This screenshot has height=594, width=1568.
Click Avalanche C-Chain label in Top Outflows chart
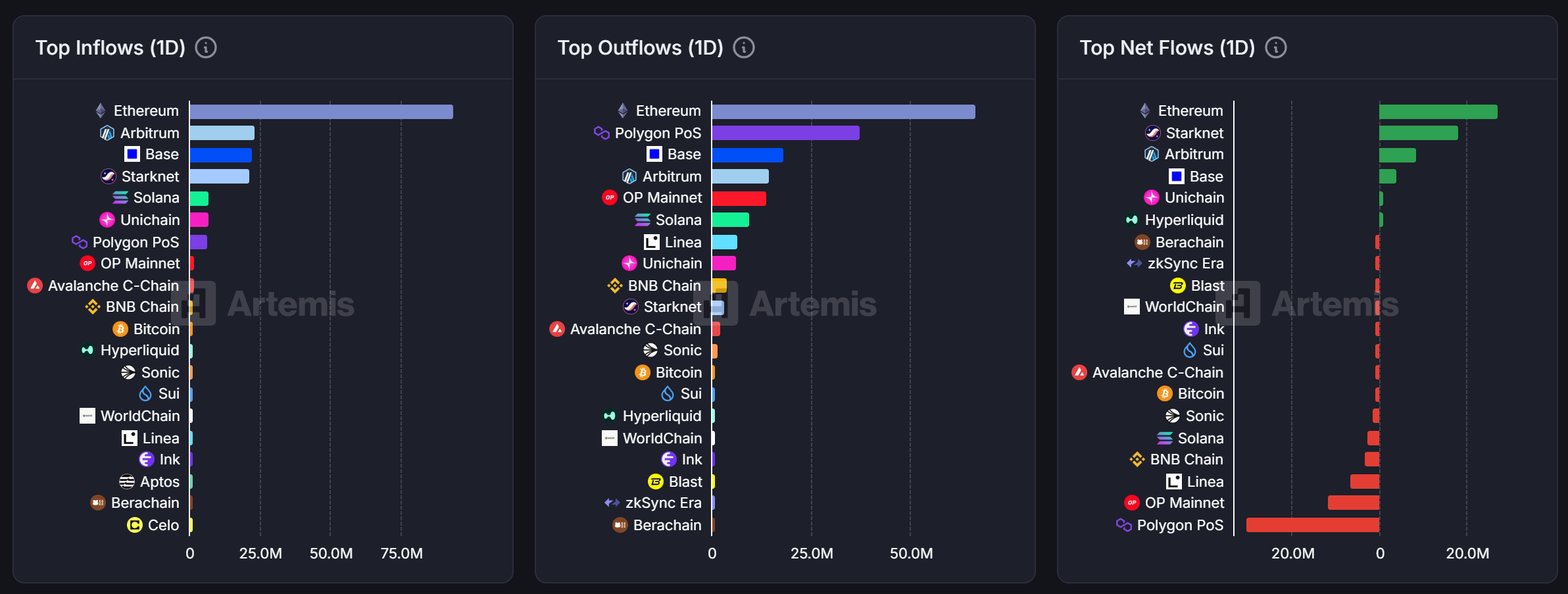click(x=635, y=329)
